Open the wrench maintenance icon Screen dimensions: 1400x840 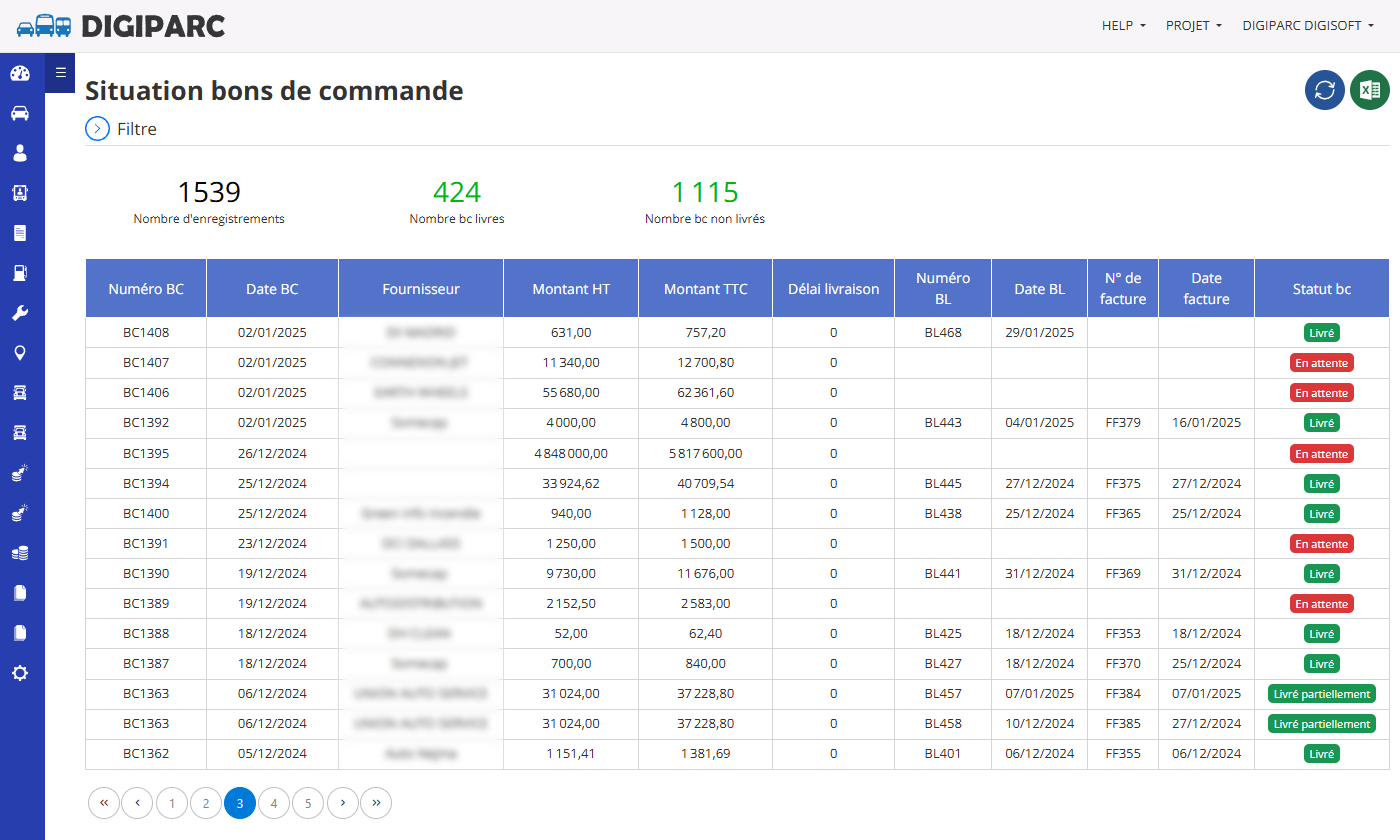click(x=20, y=313)
